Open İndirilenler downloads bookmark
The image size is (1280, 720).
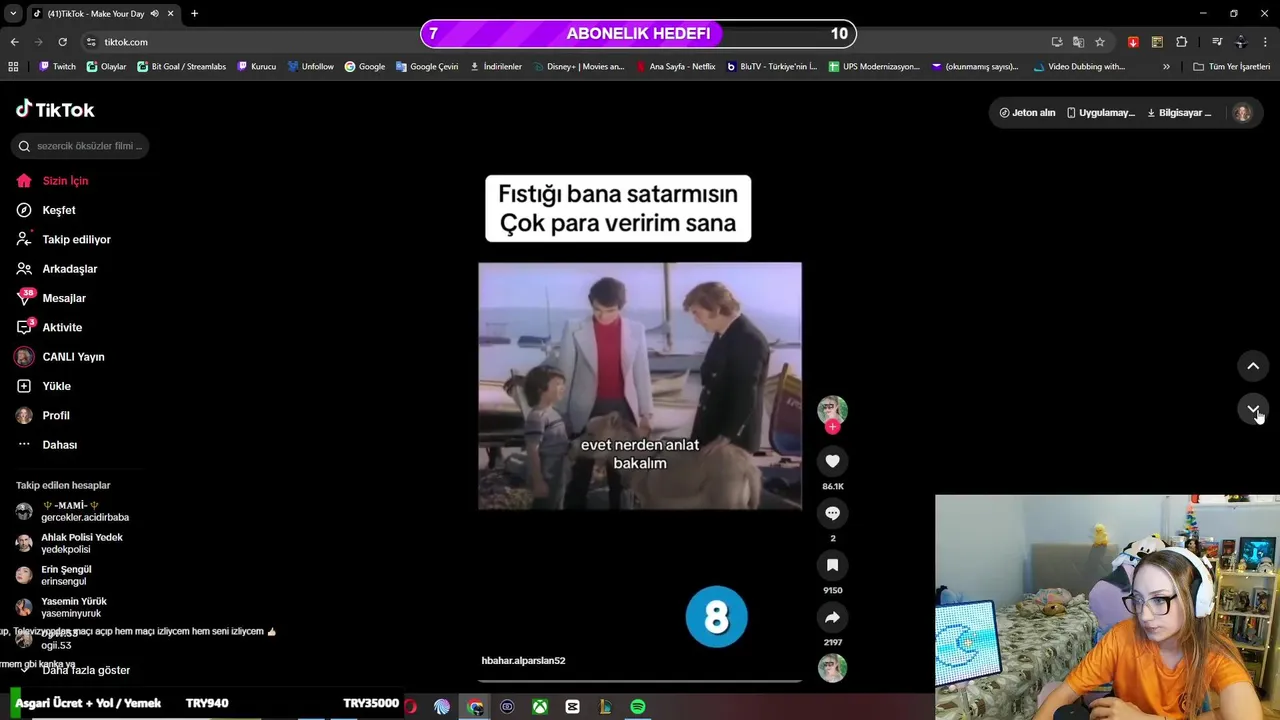[496, 67]
